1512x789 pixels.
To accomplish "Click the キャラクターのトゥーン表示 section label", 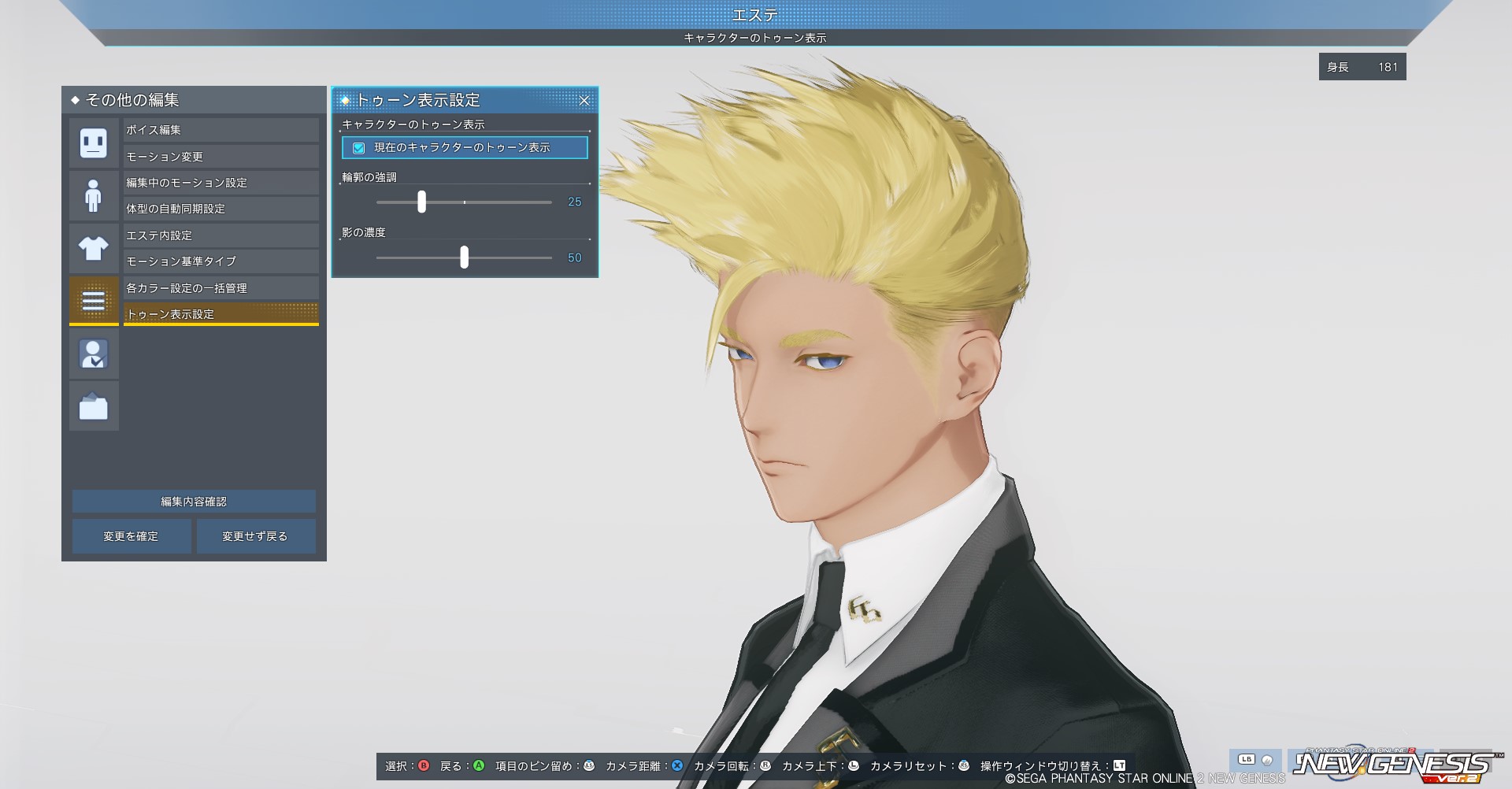I will (413, 124).
